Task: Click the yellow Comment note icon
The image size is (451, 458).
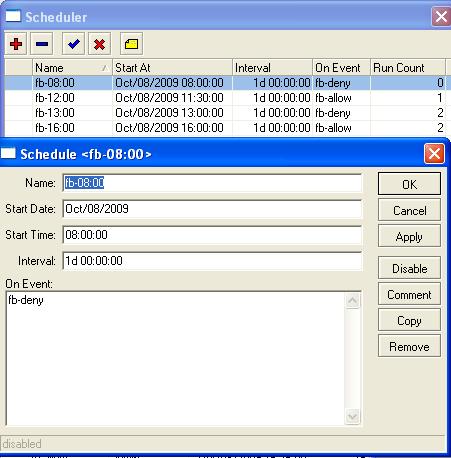Action: click(131, 44)
